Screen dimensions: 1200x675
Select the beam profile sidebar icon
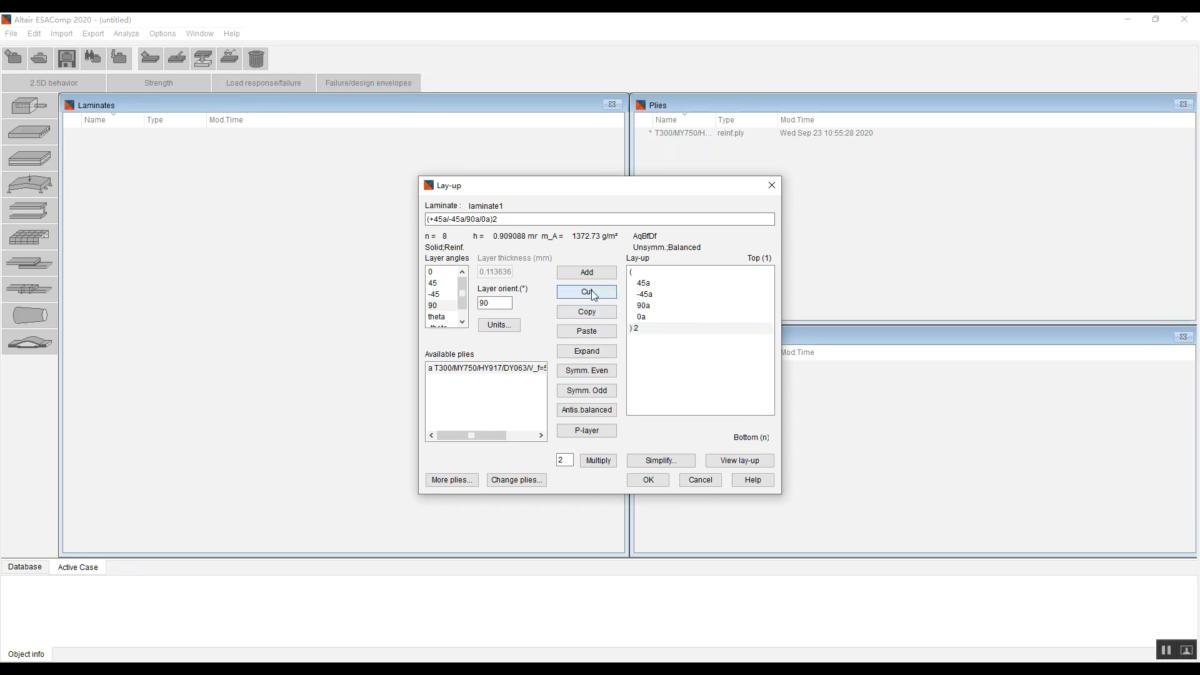coord(30,210)
